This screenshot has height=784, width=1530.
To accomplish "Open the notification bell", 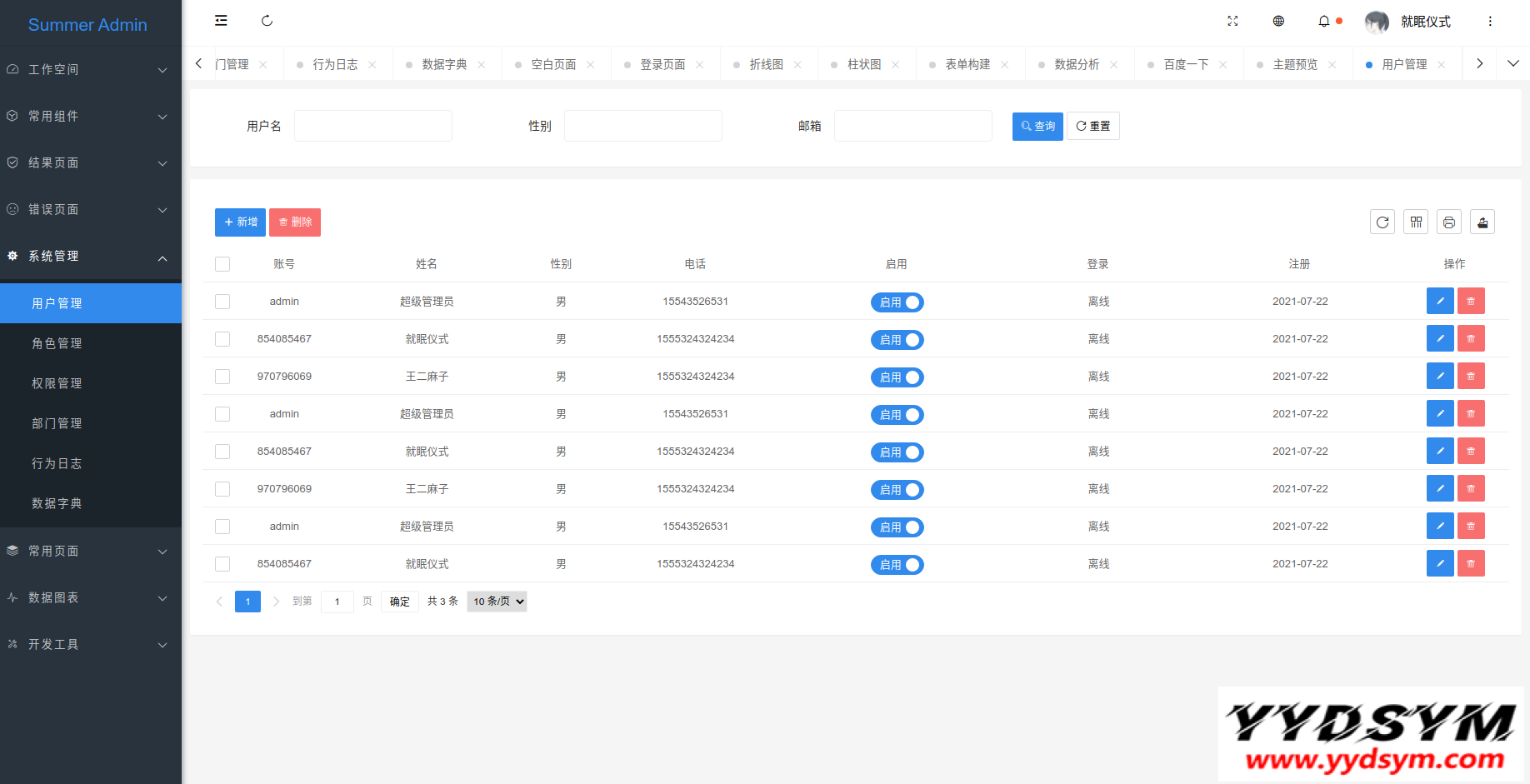I will pyautogui.click(x=1324, y=21).
